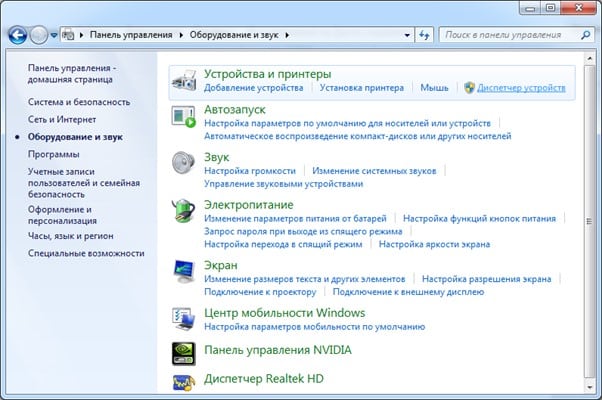Expand breadcrumb arrow after 'Оборудование и звук'
This screenshot has height=400, width=602.
click(x=289, y=35)
